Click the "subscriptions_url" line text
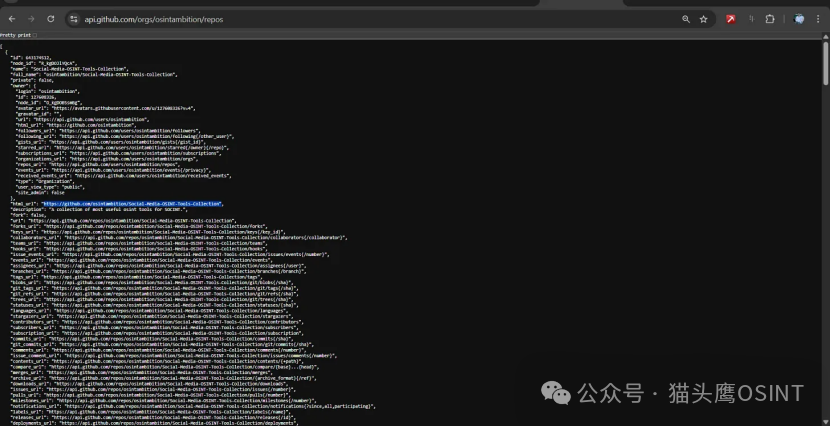830x426 pixels. 119,153
